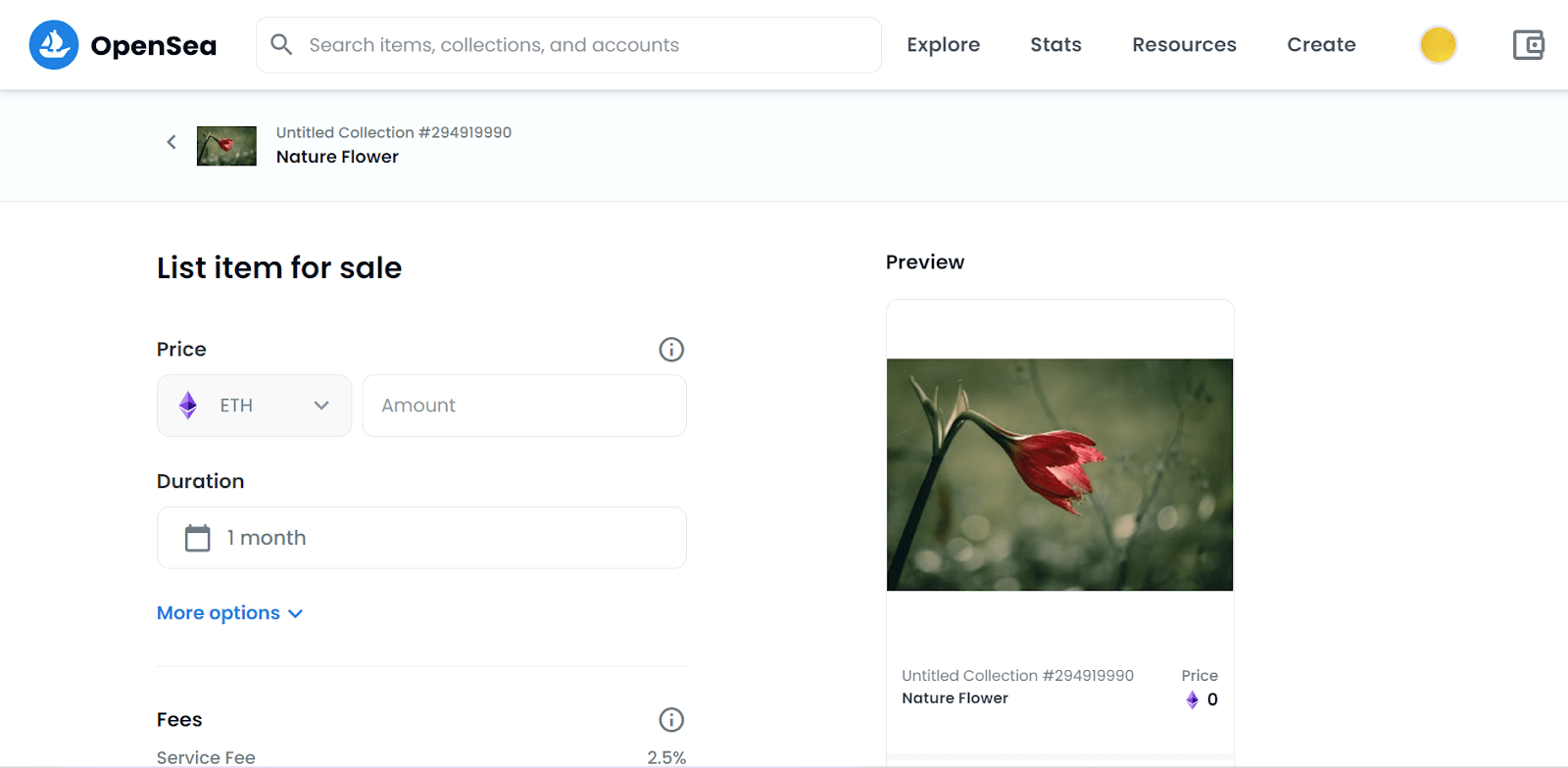Click the Duration label
The image size is (1568, 768).
coord(201,481)
